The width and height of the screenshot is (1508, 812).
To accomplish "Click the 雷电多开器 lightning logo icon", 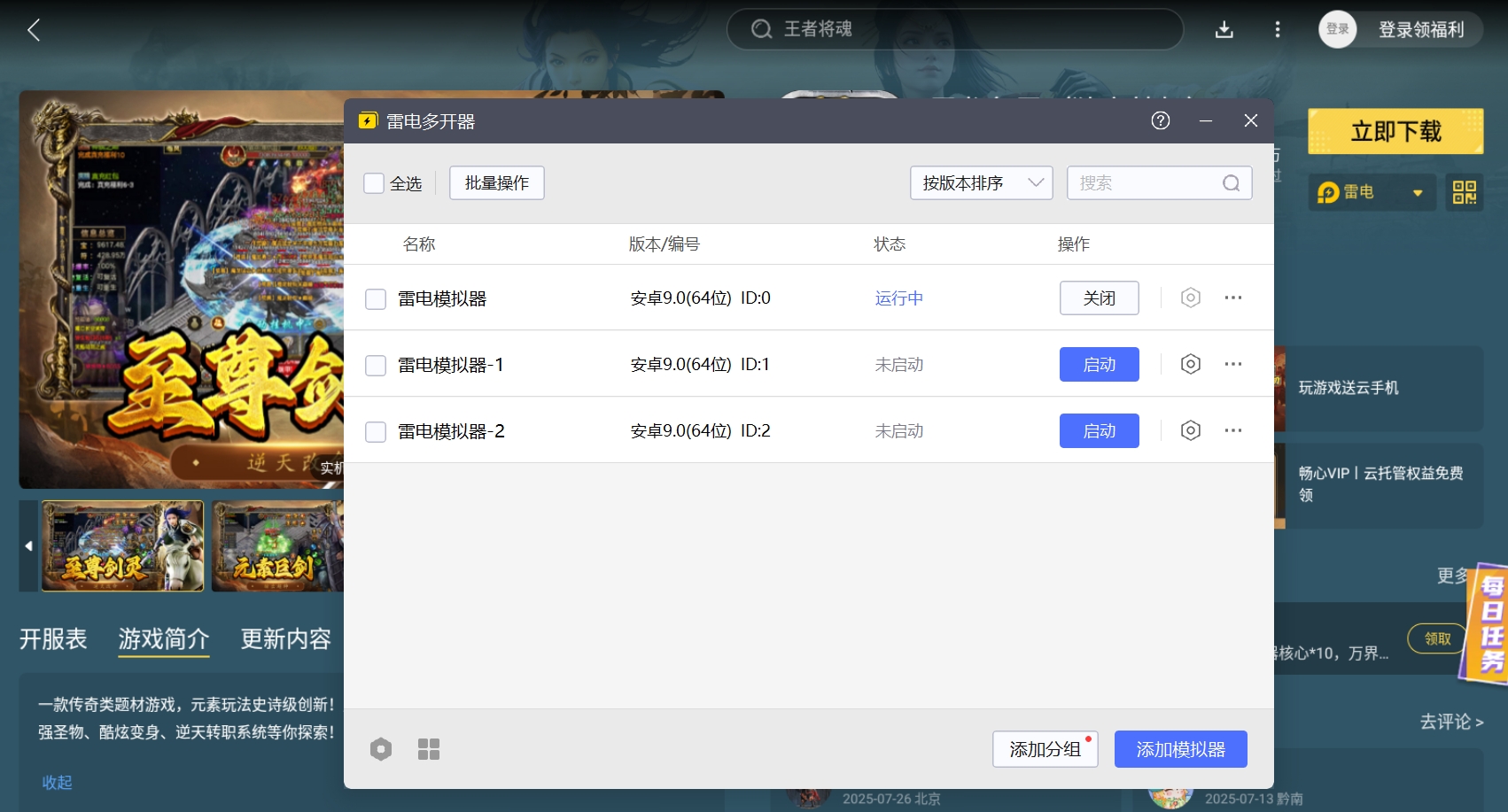I will 368,120.
